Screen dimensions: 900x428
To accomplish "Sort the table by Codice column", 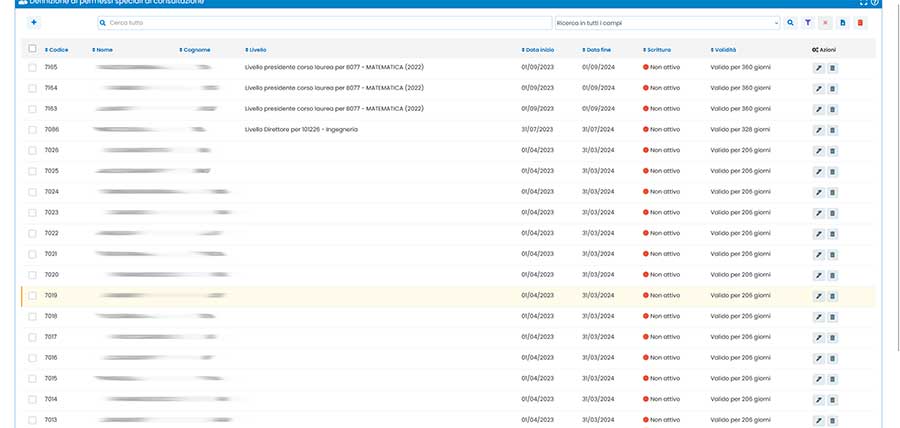I will [56, 49].
